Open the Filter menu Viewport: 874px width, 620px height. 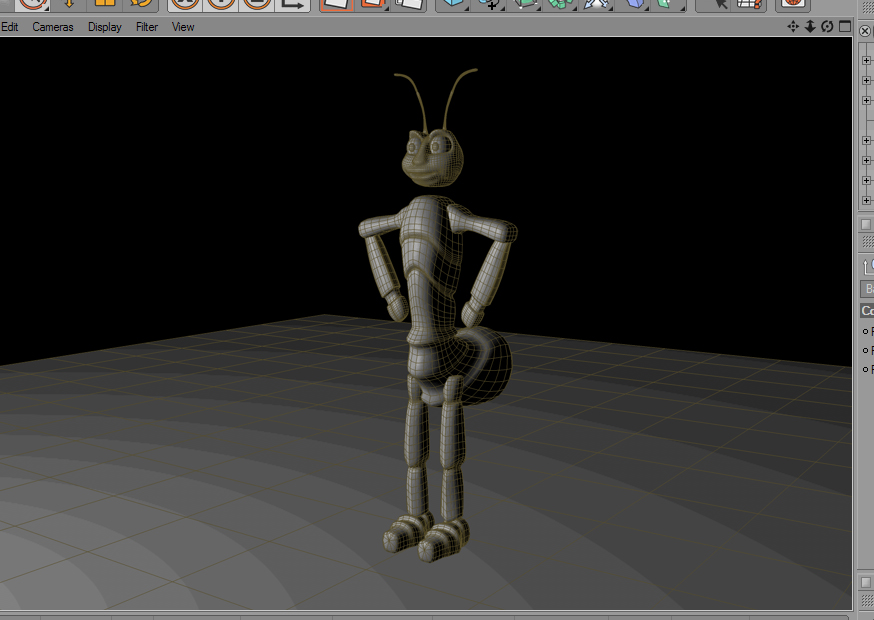pyautogui.click(x=147, y=27)
